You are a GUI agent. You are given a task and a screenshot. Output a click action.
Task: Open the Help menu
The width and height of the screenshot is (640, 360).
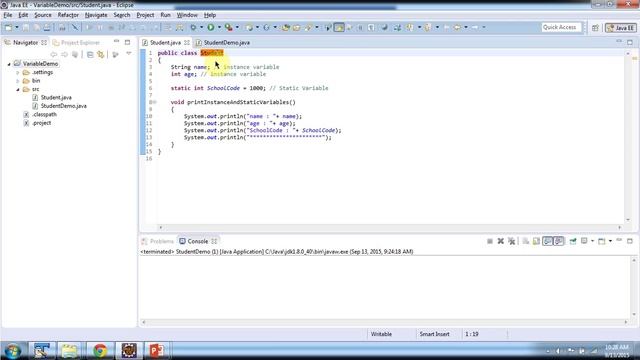(210, 15)
